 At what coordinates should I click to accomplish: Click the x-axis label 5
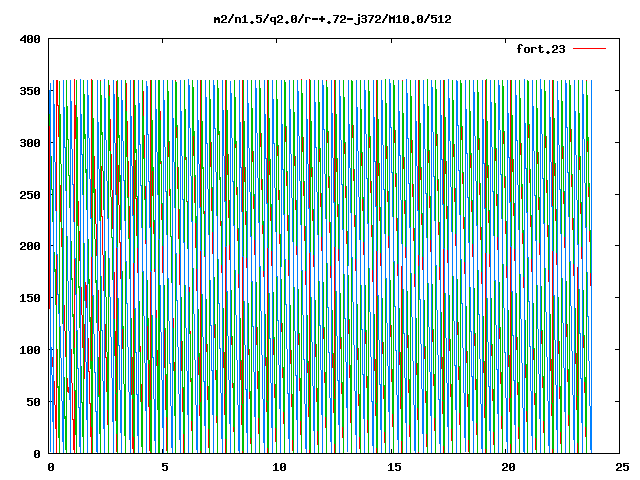coord(165,467)
